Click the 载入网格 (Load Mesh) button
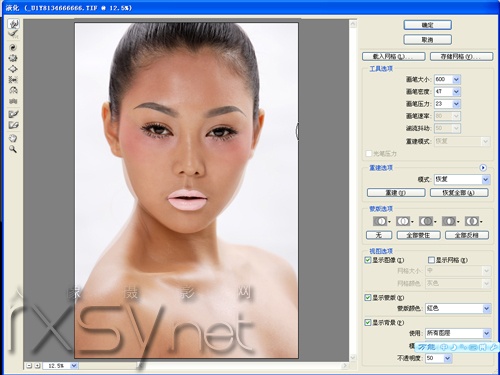The height and width of the screenshot is (375, 500). 394,56
